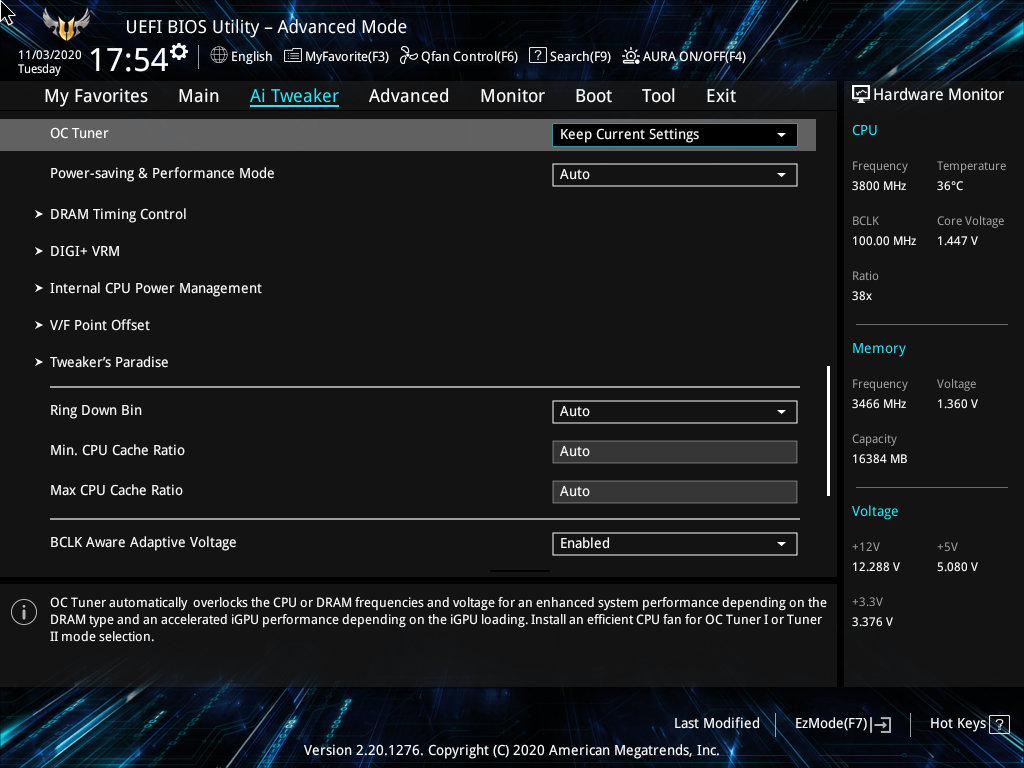Screen dimensions: 1024x768
Task: Click the Max CPU Cache Ratio field
Action: point(675,491)
